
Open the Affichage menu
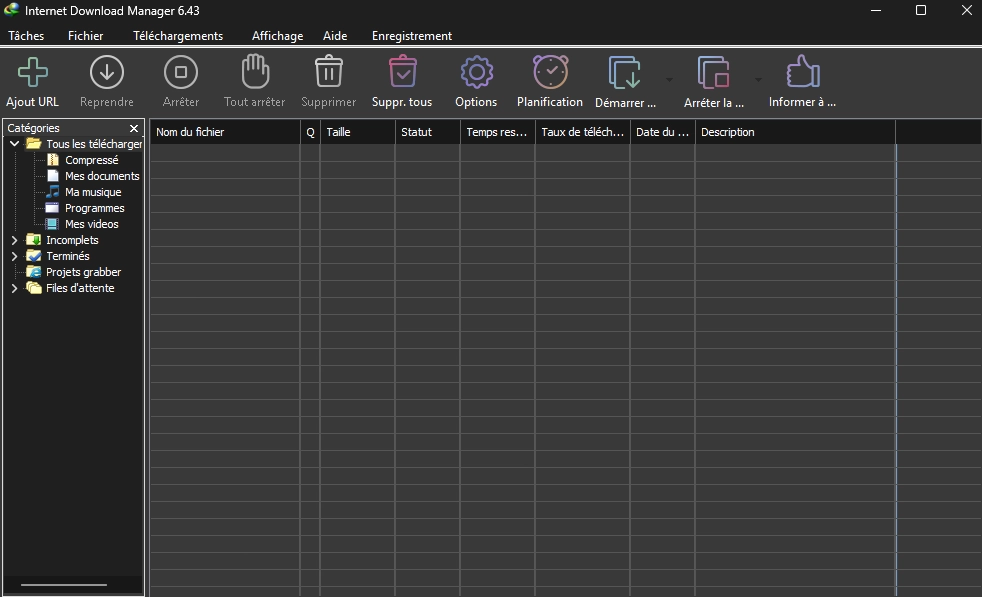[277, 36]
